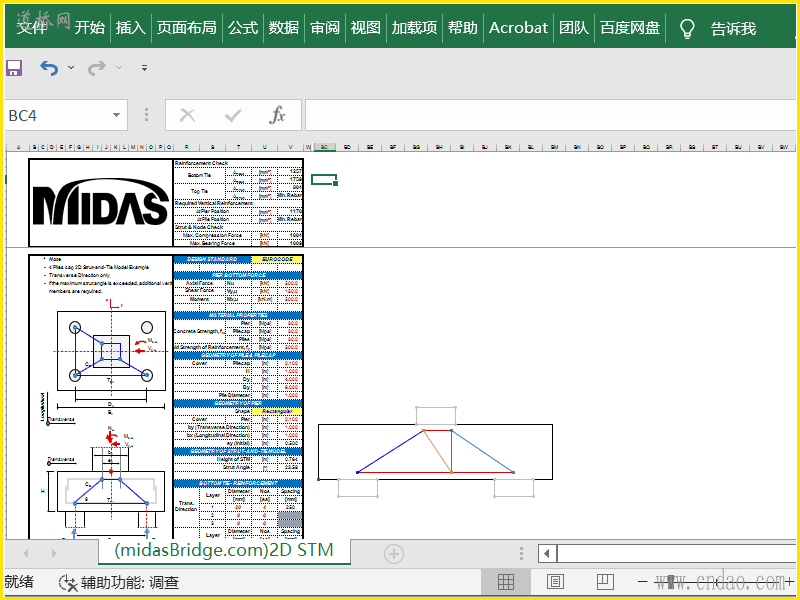The width and height of the screenshot is (800, 600).
Task: Click the formula bar confirm checkmark
Action: [233, 115]
